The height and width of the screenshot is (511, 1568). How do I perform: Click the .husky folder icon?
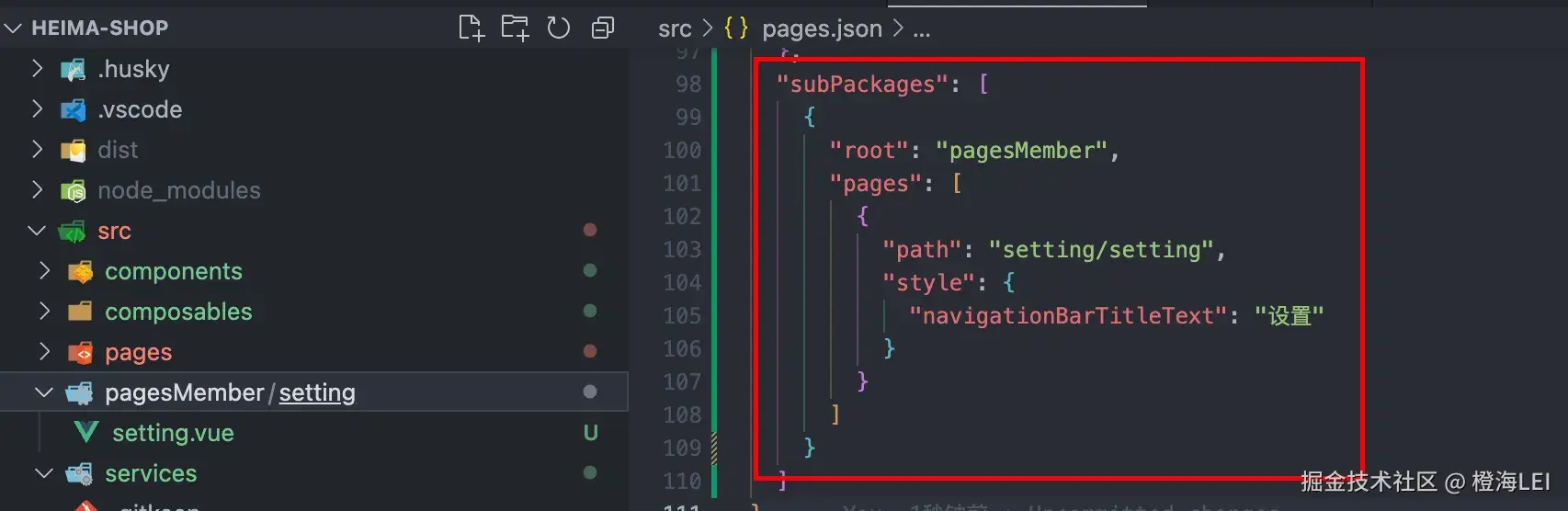[73, 70]
